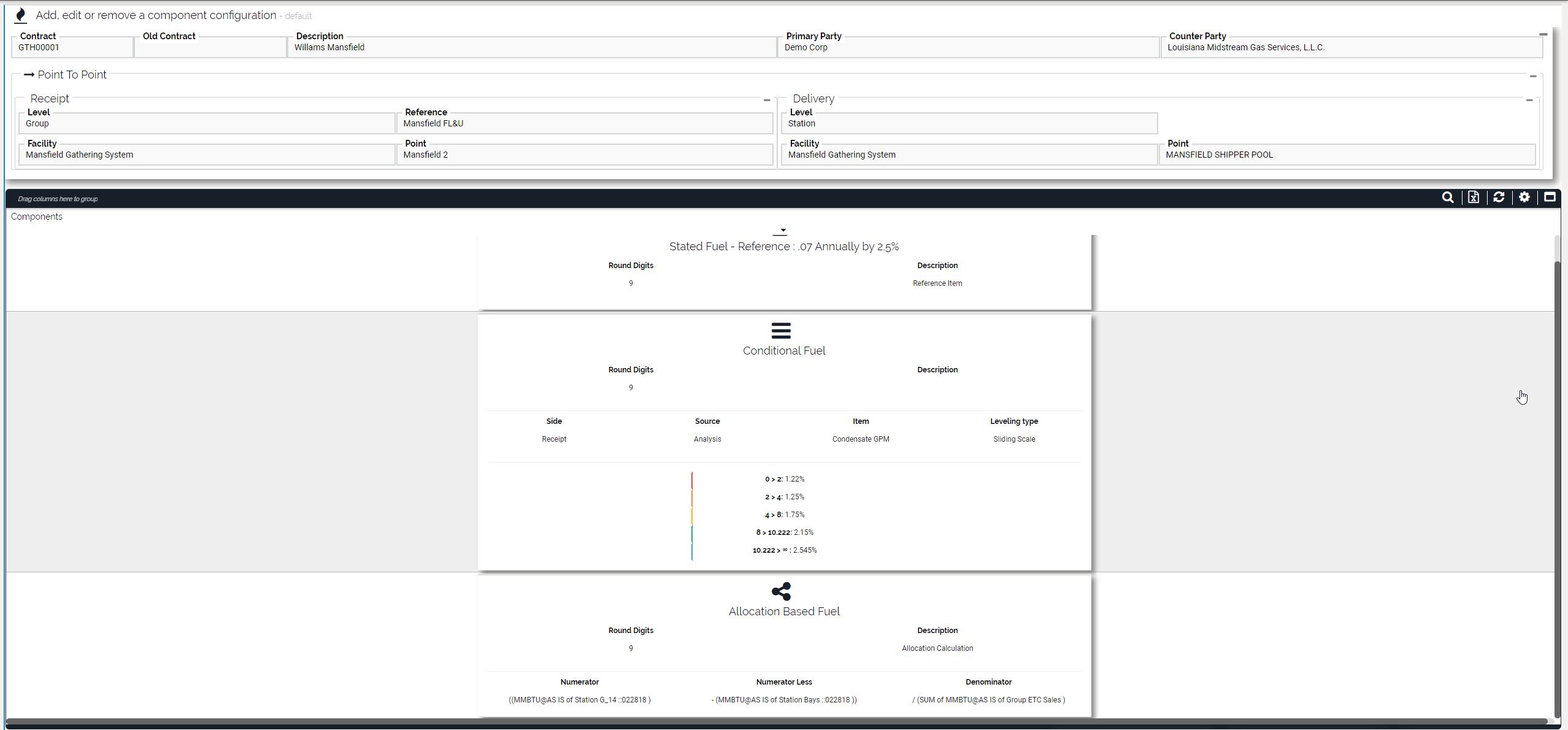The width and height of the screenshot is (1568, 730).
Task: Open grid settings gear
Action: pos(1524,198)
